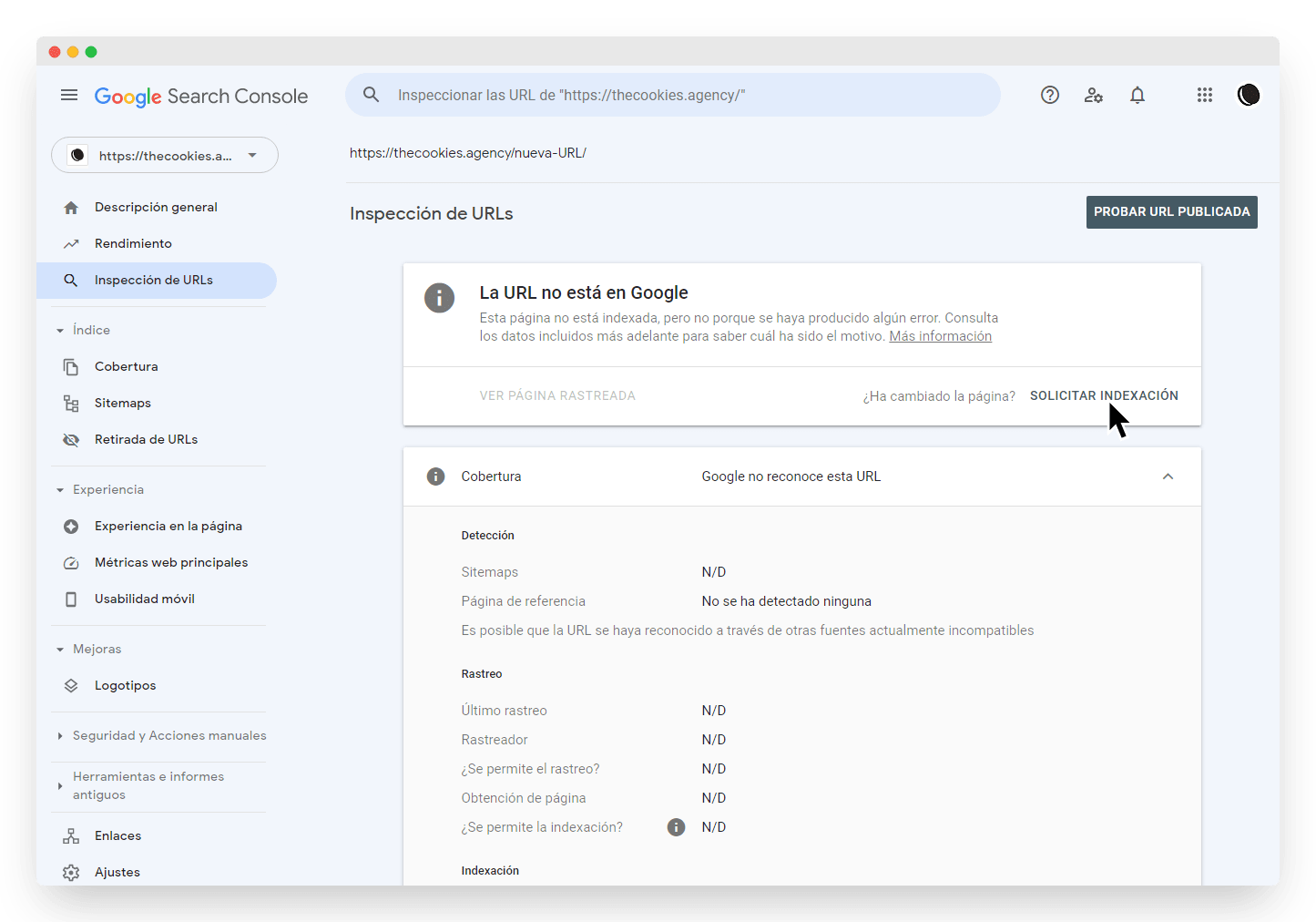Focus the Inspeccionar las URL search field
The height and width of the screenshot is (922, 1316).
(673, 95)
